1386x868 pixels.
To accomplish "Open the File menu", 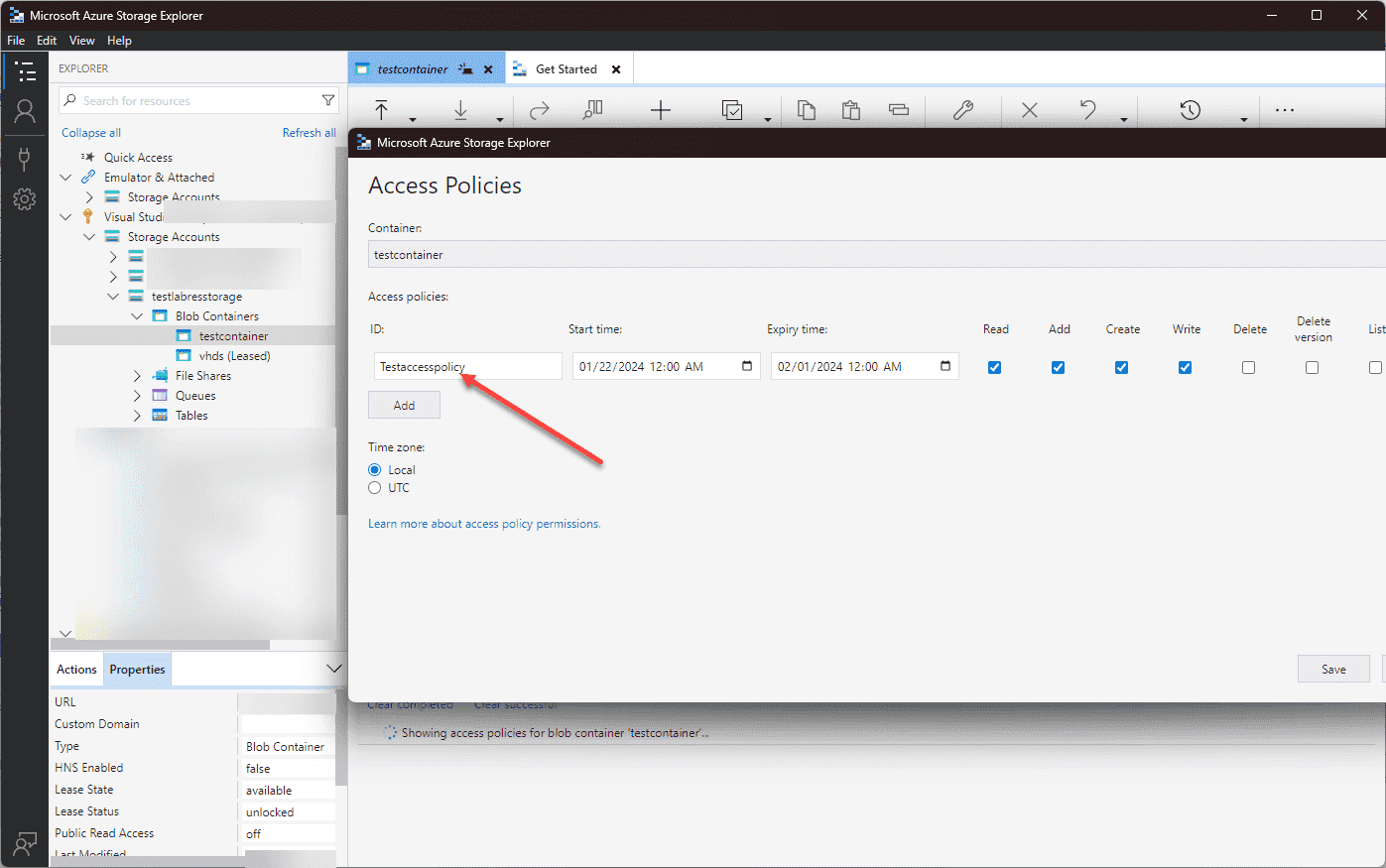I will point(16,41).
